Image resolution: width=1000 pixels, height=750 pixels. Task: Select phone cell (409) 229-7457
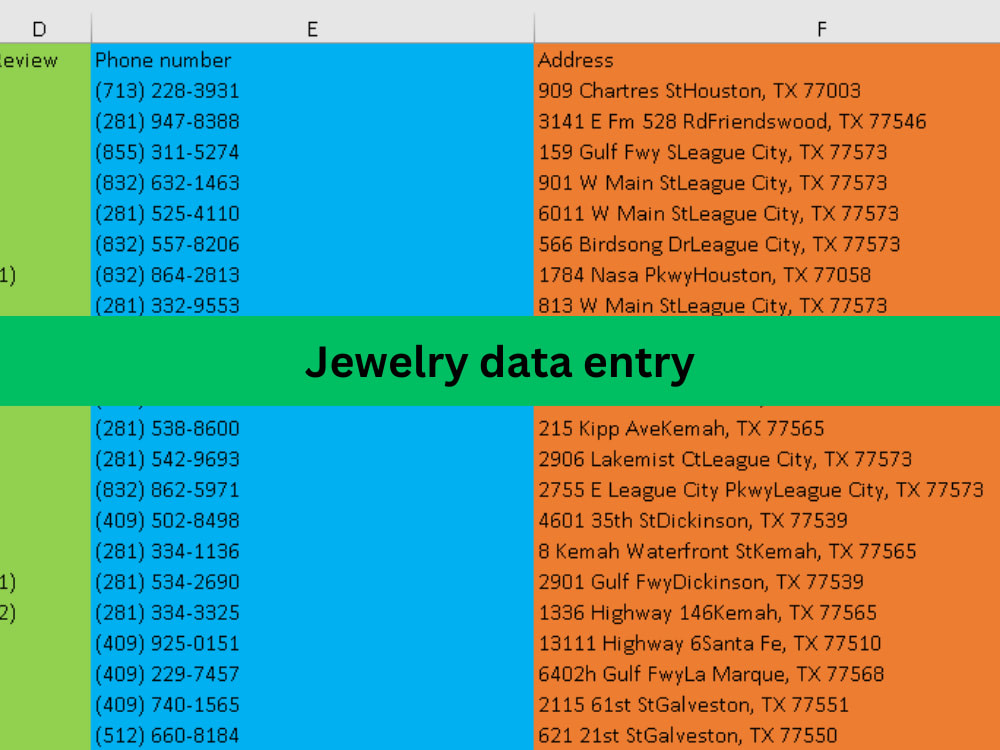point(312,674)
